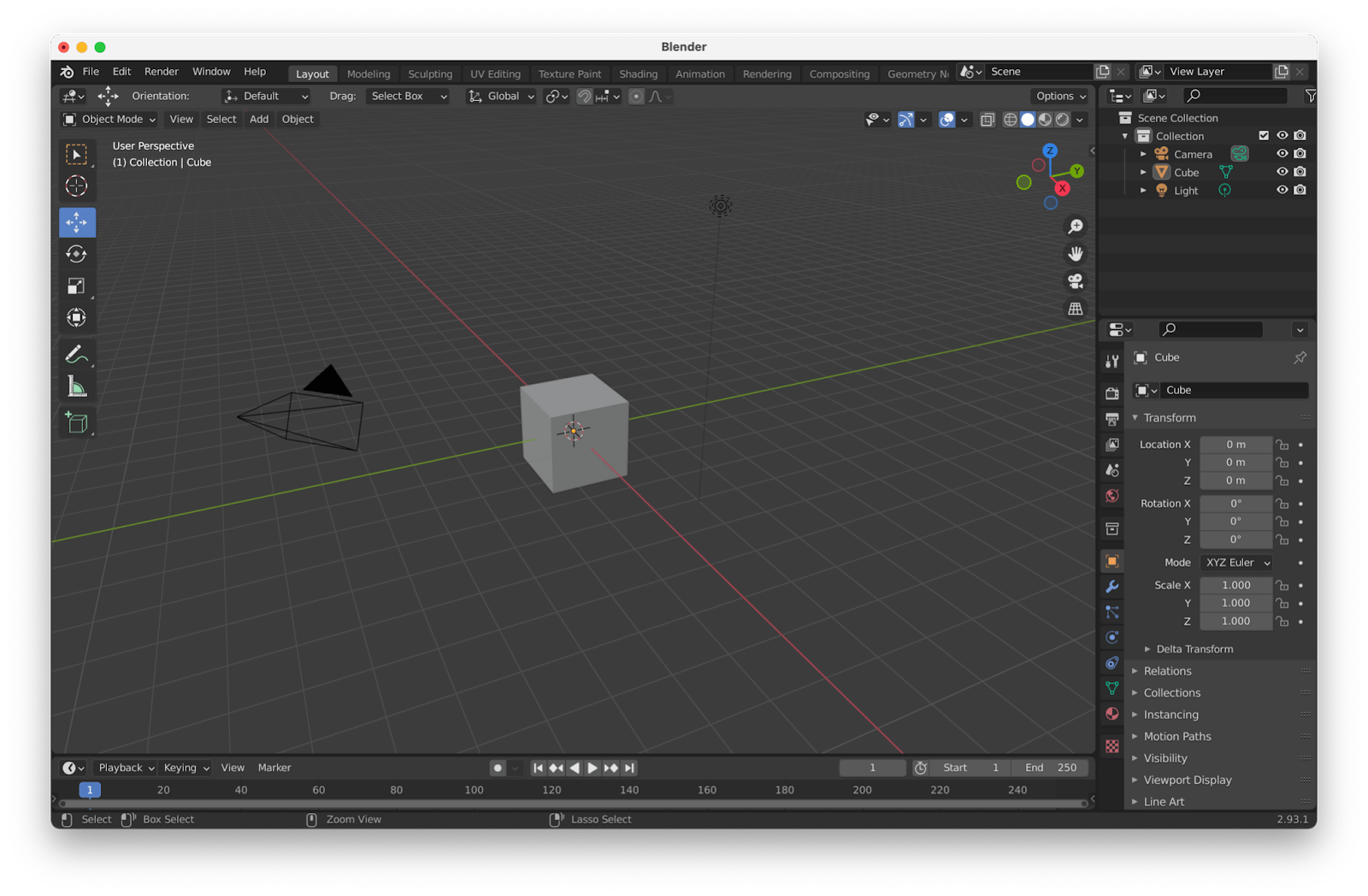Expand the Delta Transform panel
Viewport: 1368px width, 896px height.
coord(1194,649)
